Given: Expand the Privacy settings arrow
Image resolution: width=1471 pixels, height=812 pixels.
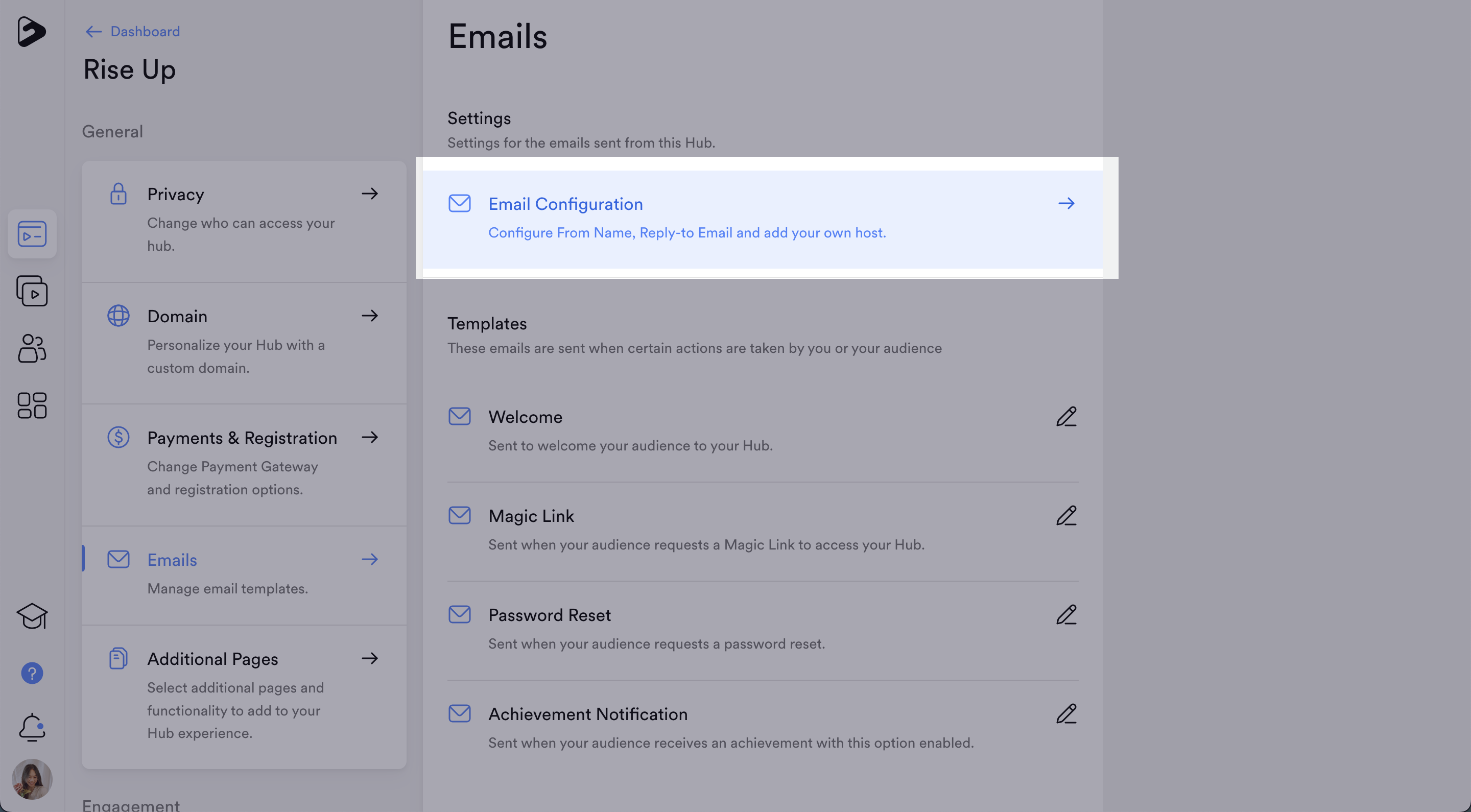Looking at the screenshot, I should pos(369,194).
